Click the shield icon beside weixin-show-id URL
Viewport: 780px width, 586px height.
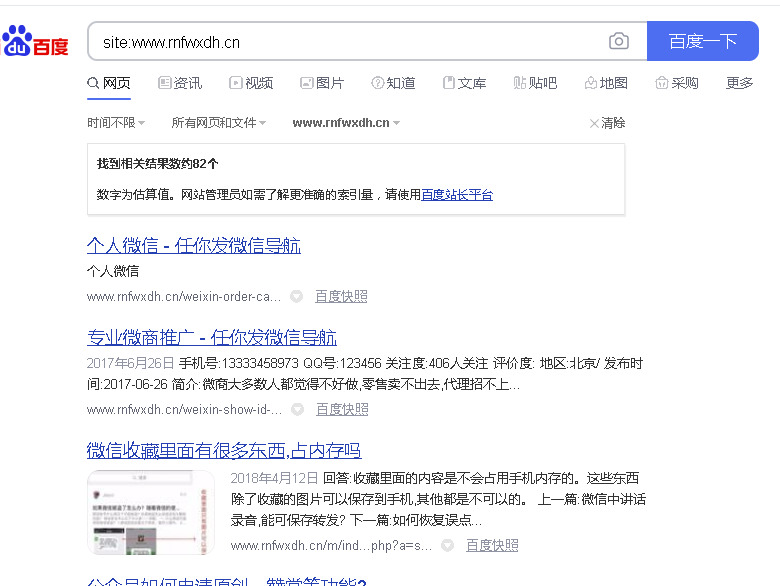297,409
